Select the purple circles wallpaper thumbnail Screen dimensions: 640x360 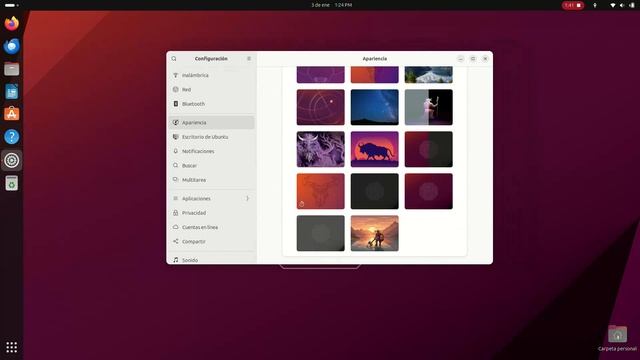click(320, 107)
